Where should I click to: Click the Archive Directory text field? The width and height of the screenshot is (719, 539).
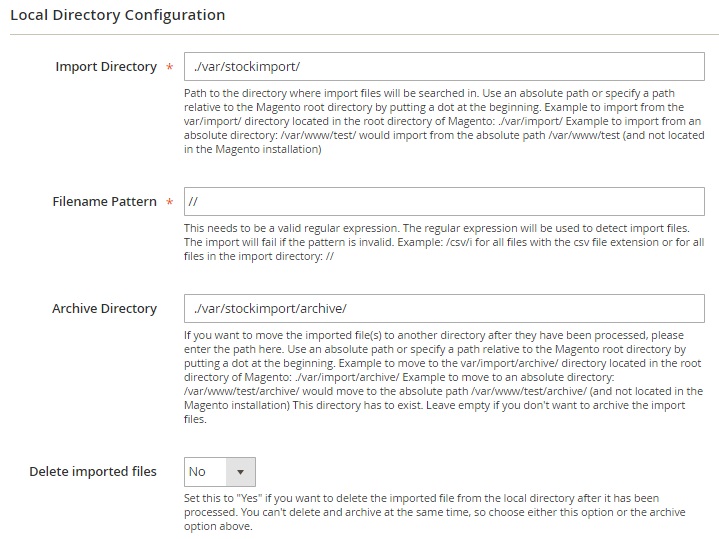coord(444,309)
